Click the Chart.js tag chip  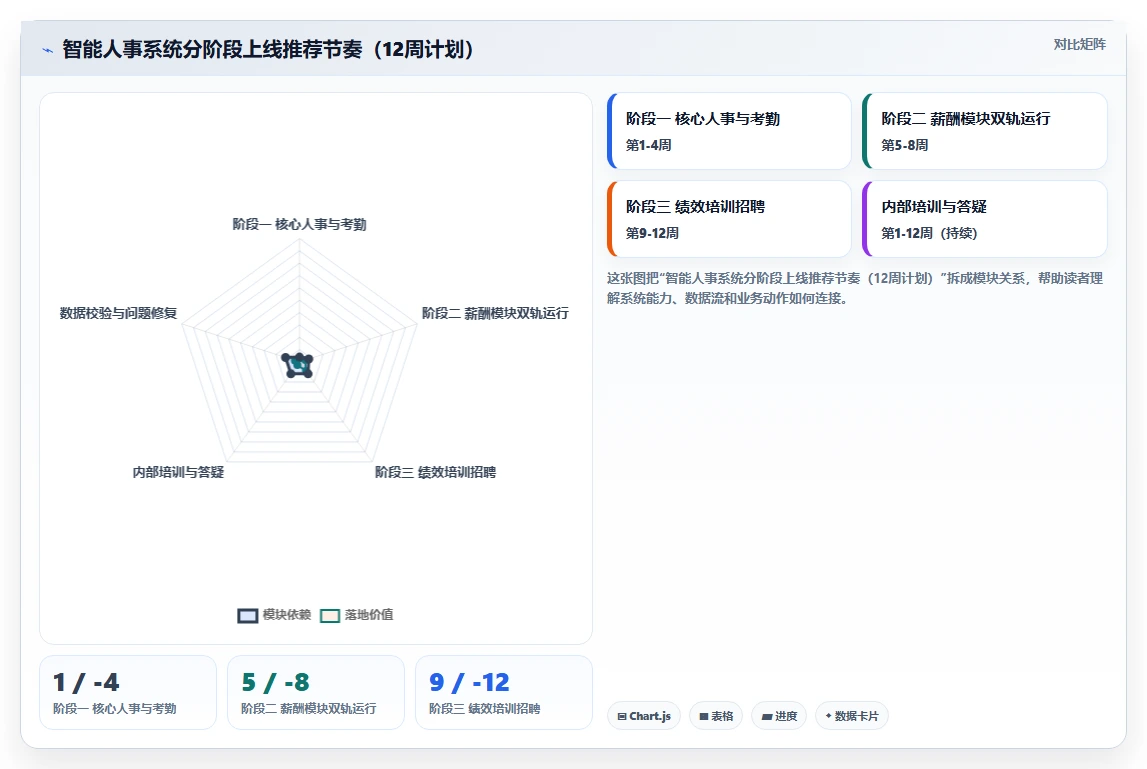[x=644, y=716]
